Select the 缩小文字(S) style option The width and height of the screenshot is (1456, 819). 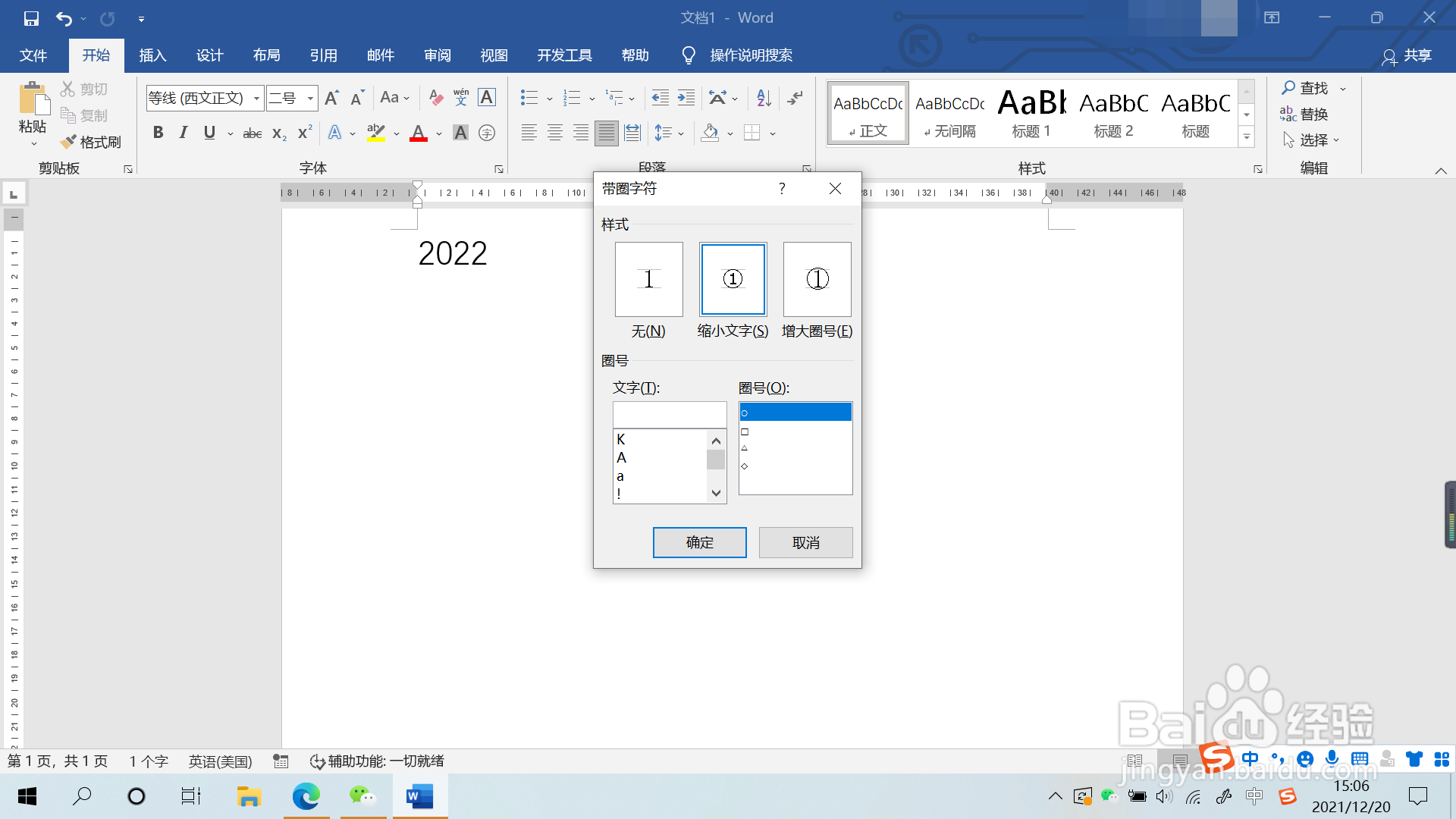click(733, 279)
